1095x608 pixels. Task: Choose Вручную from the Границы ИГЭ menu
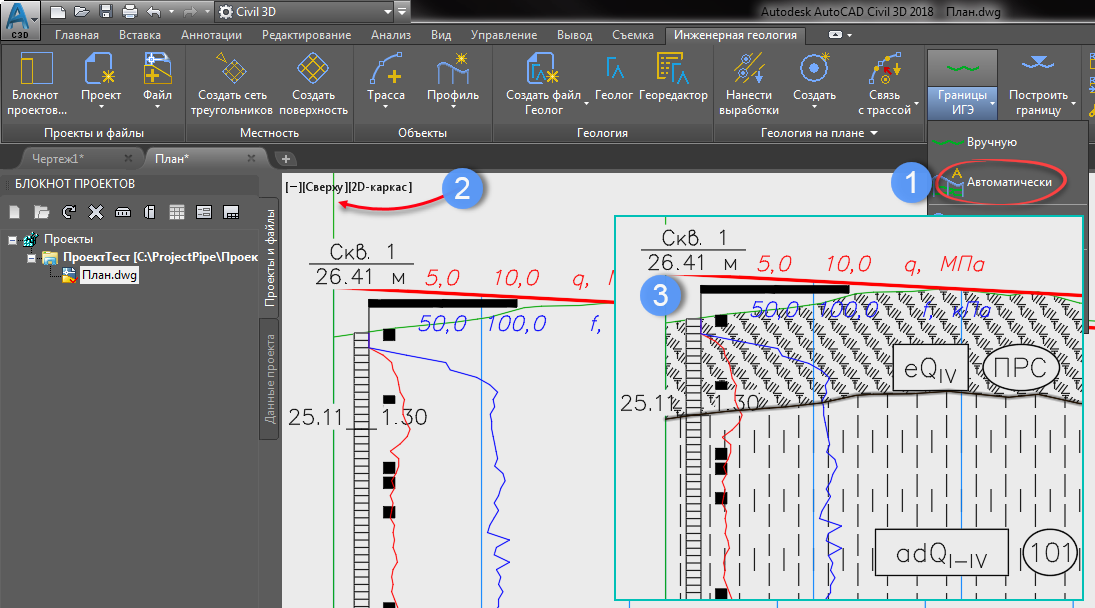tap(992, 142)
